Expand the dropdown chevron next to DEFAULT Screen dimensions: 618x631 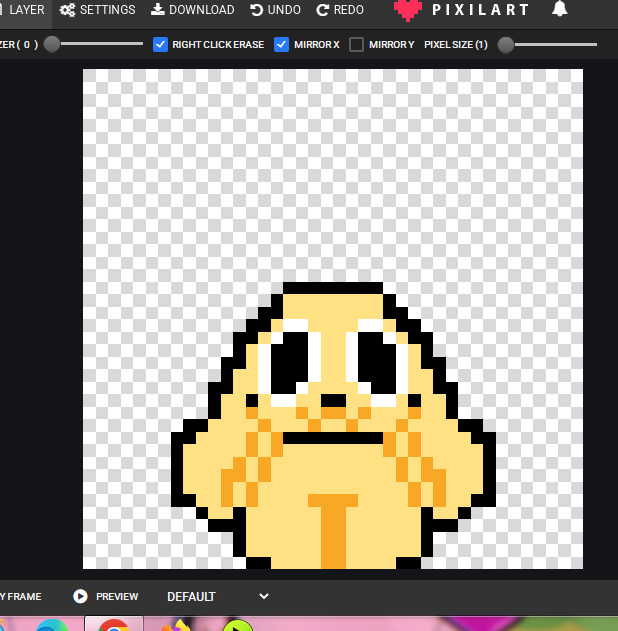[264, 596]
